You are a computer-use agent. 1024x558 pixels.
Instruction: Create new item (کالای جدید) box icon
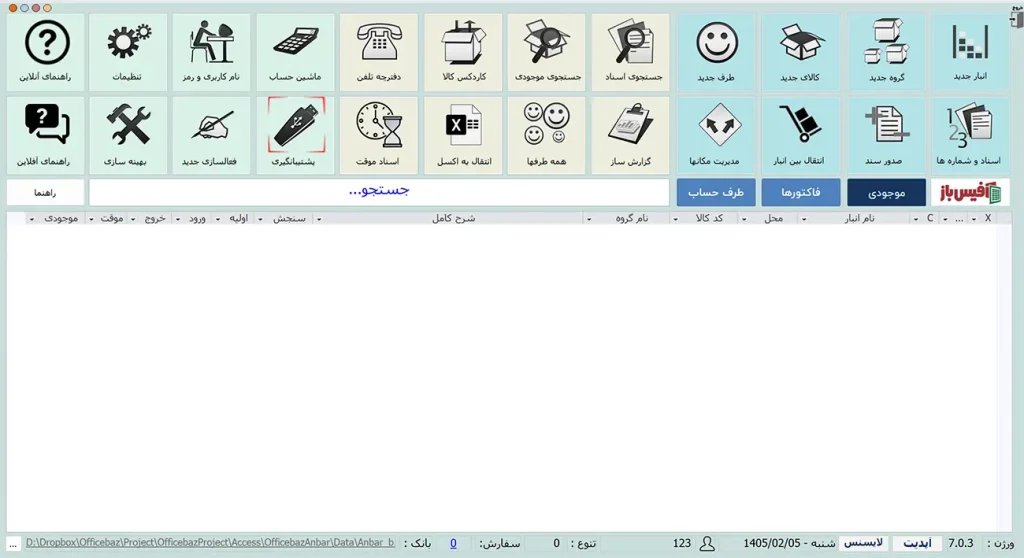click(x=800, y=52)
